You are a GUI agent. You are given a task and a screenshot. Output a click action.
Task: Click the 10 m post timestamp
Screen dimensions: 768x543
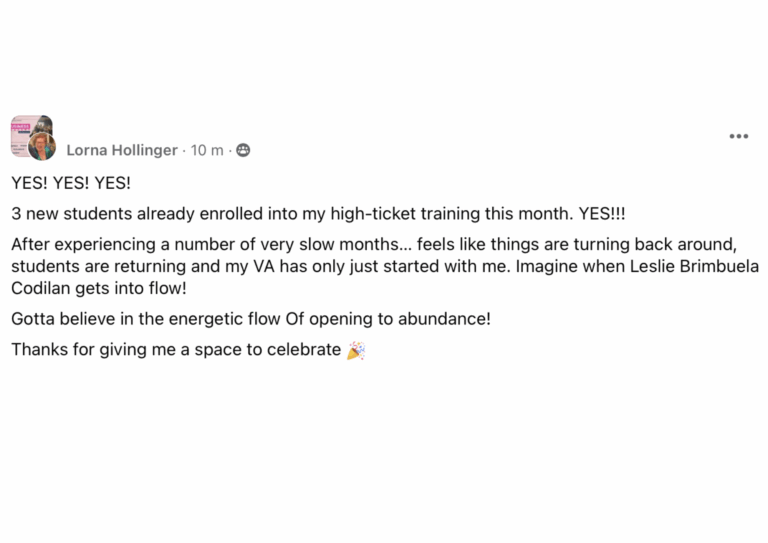207,150
